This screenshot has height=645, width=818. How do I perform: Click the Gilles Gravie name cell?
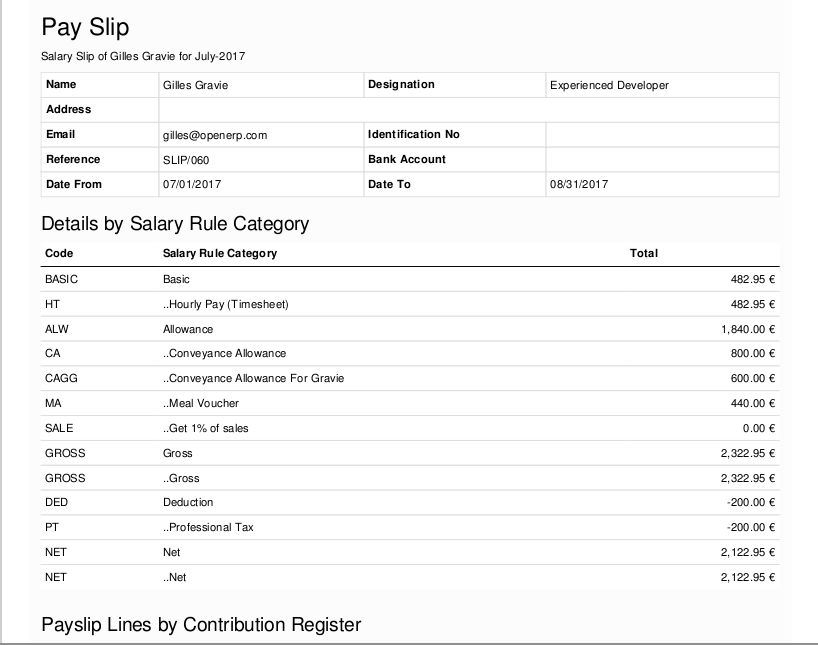(195, 86)
